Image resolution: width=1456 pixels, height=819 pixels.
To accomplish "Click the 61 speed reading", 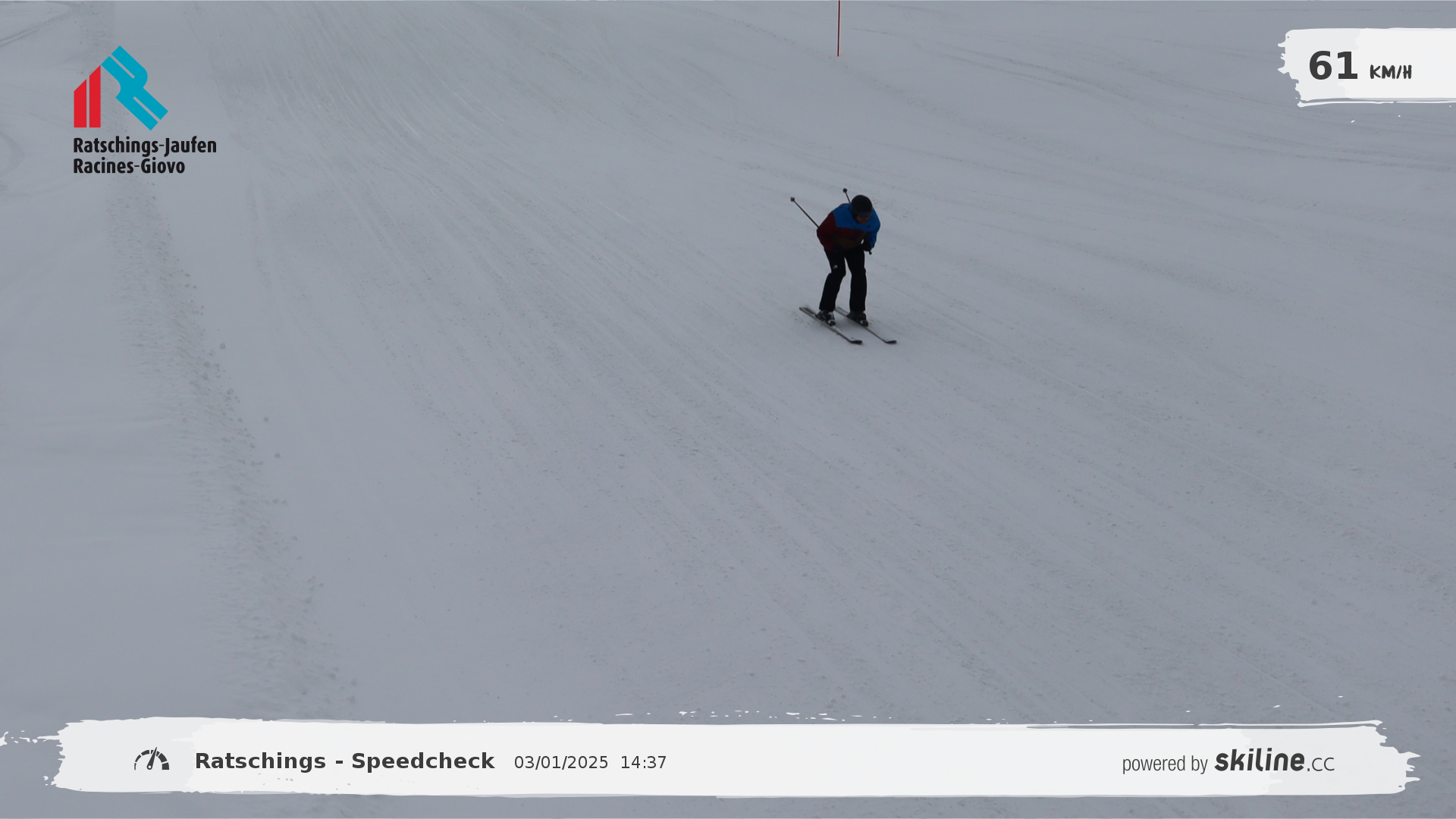I will pos(1332,67).
